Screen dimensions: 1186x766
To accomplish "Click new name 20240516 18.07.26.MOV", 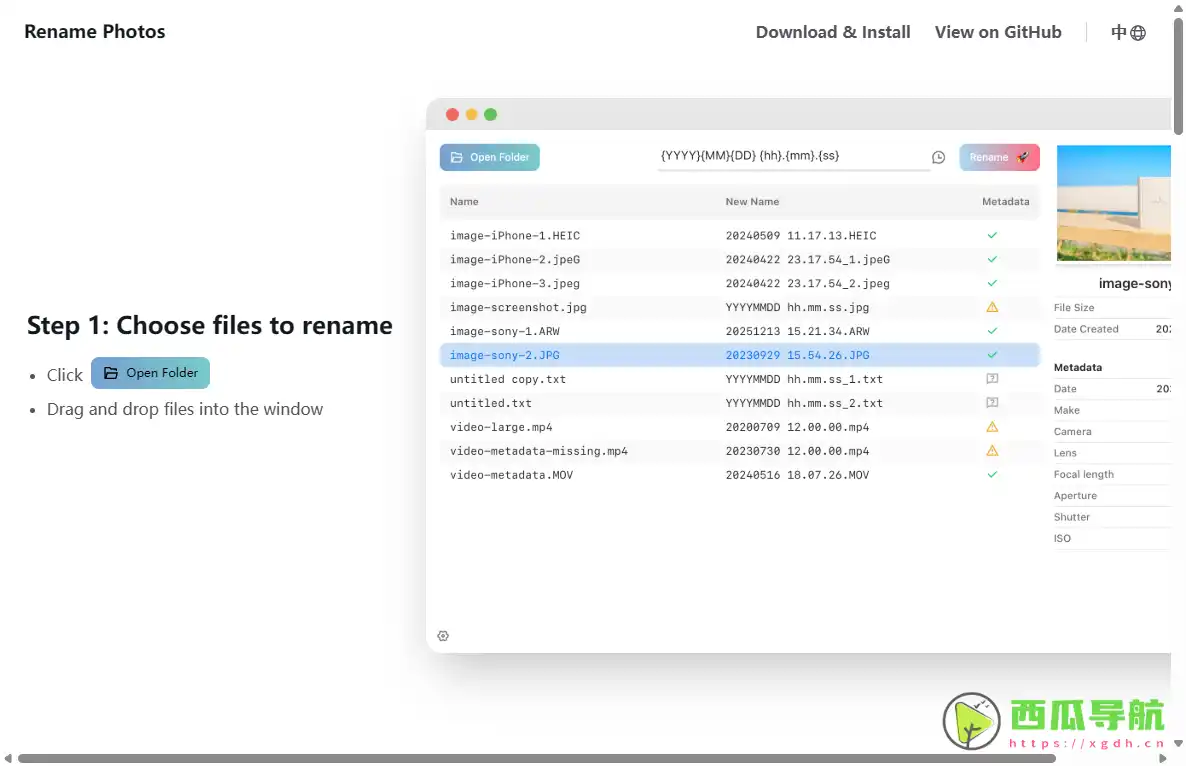I will coord(797,475).
